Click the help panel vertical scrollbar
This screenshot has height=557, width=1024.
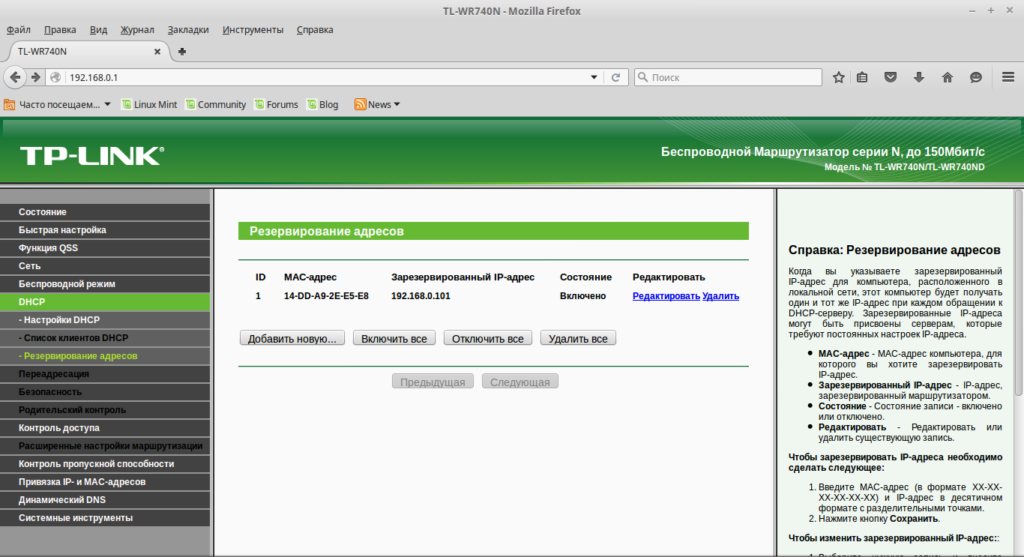(x=1018, y=293)
